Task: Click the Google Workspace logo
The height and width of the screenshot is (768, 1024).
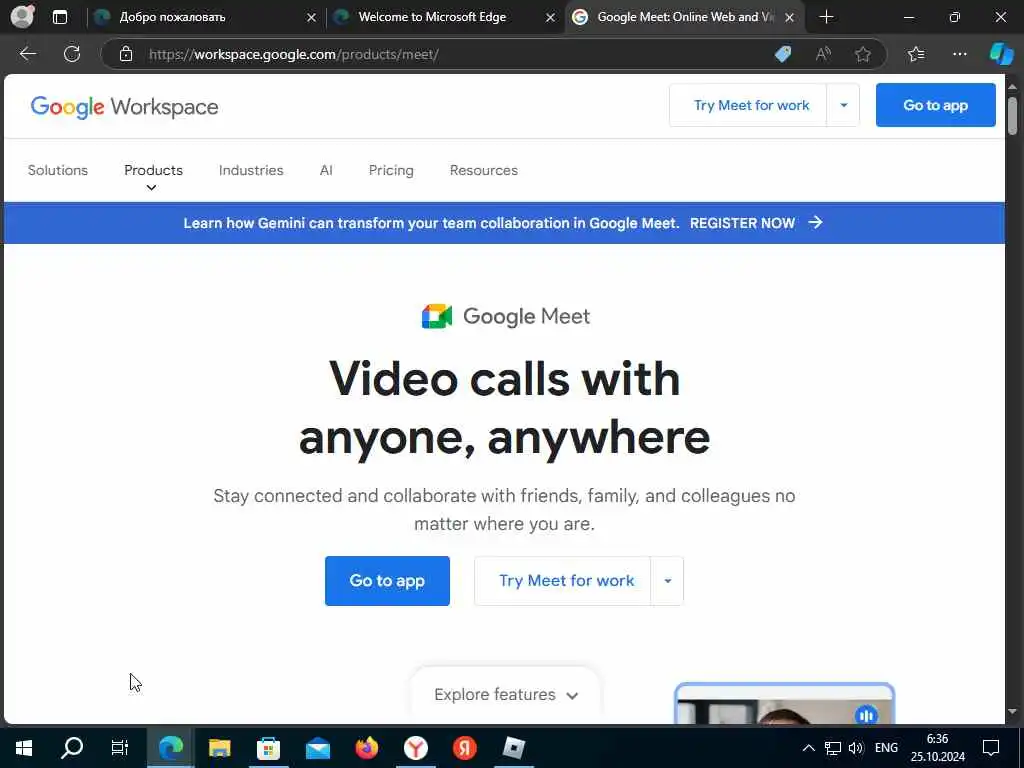Action: [x=124, y=106]
